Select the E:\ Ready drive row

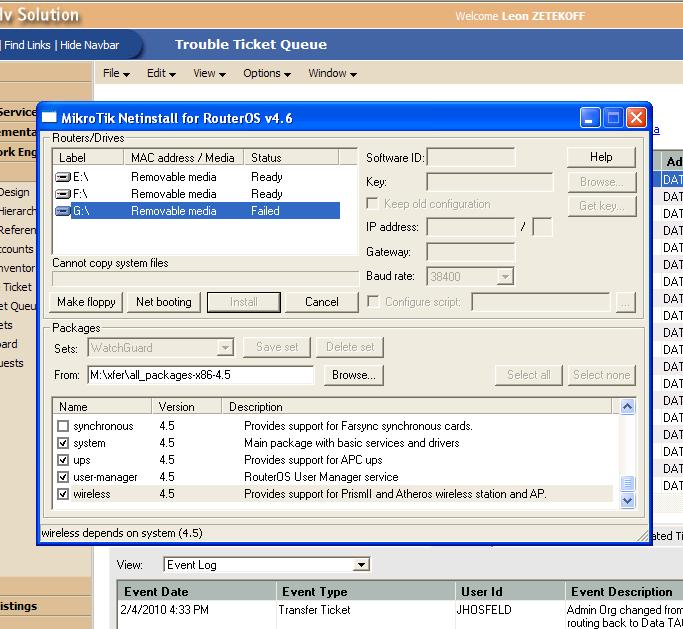point(196,177)
